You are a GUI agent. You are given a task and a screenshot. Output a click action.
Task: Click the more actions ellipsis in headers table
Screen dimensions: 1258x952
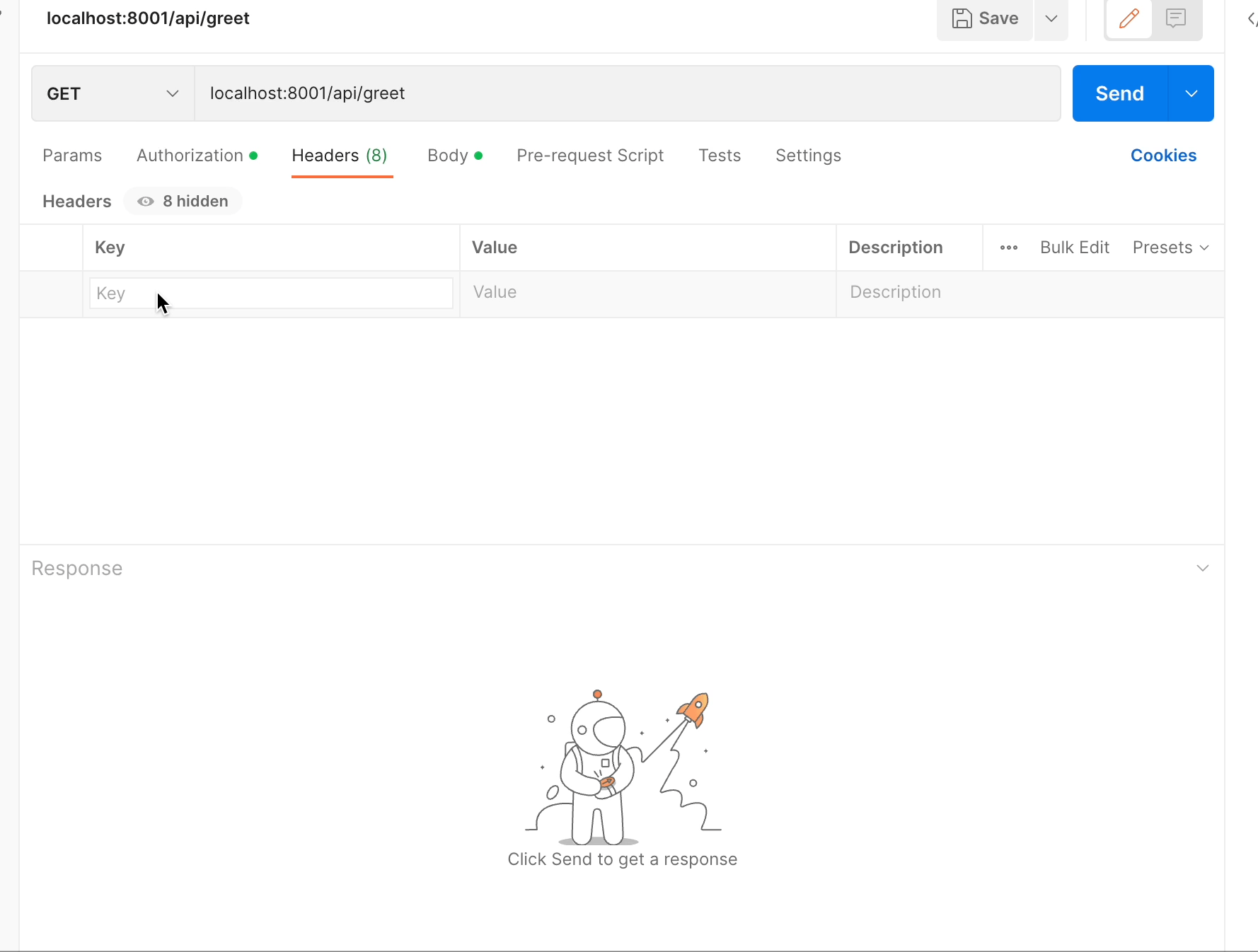pyautogui.click(x=1008, y=248)
